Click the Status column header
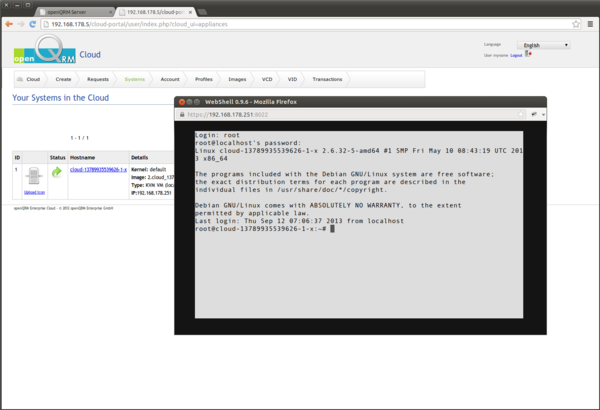The image size is (600, 410). click(57, 157)
